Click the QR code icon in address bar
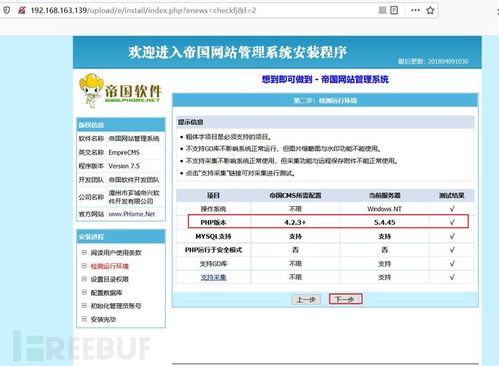The height and width of the screenshot is (366, 499). point(383,10)
